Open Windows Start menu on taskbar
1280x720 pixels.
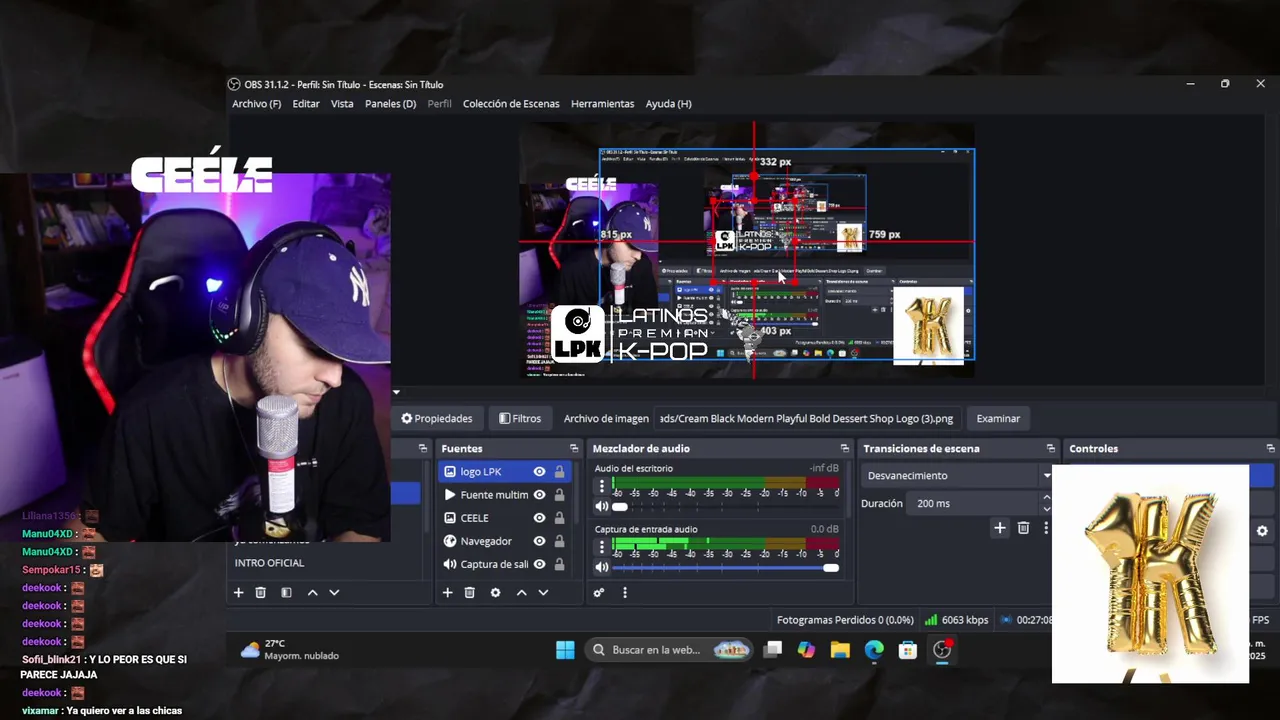pos(565,650)
